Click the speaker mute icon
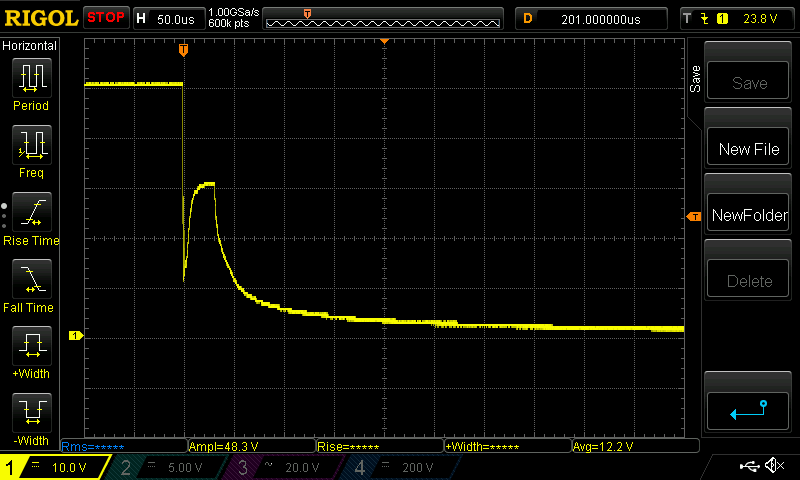This screenshot has width=800, height=480. click(773, 466)
